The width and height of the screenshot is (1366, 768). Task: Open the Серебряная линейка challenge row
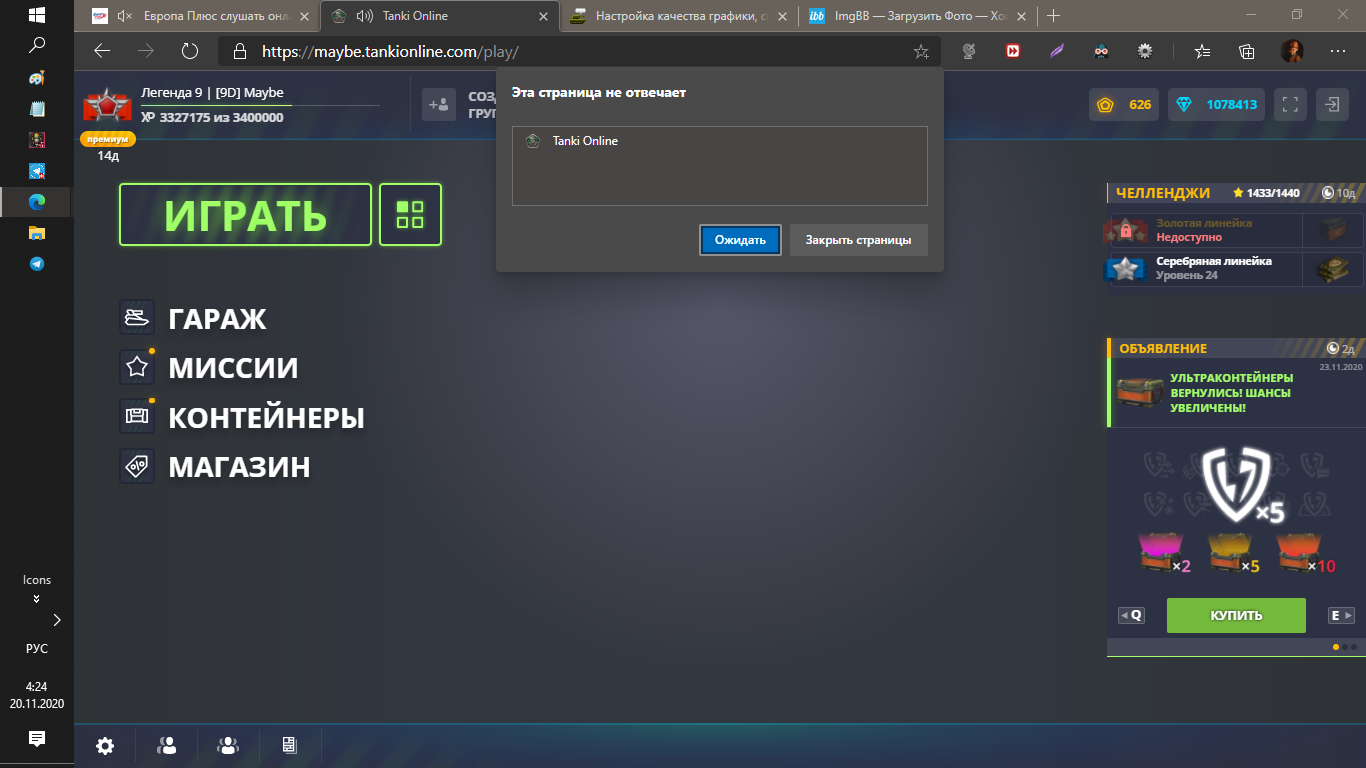pyautogui.click(x=1234, y=268)
